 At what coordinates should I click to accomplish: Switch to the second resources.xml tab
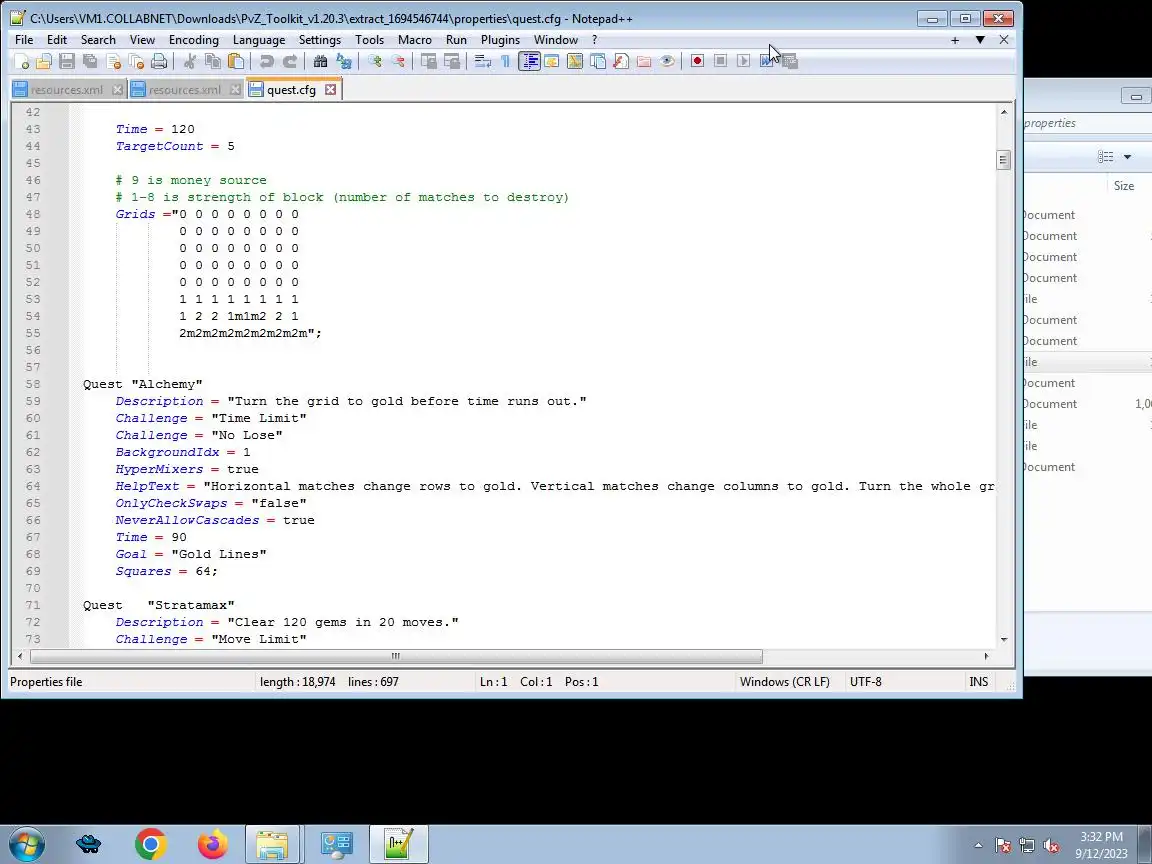click(x=184, y=90)
